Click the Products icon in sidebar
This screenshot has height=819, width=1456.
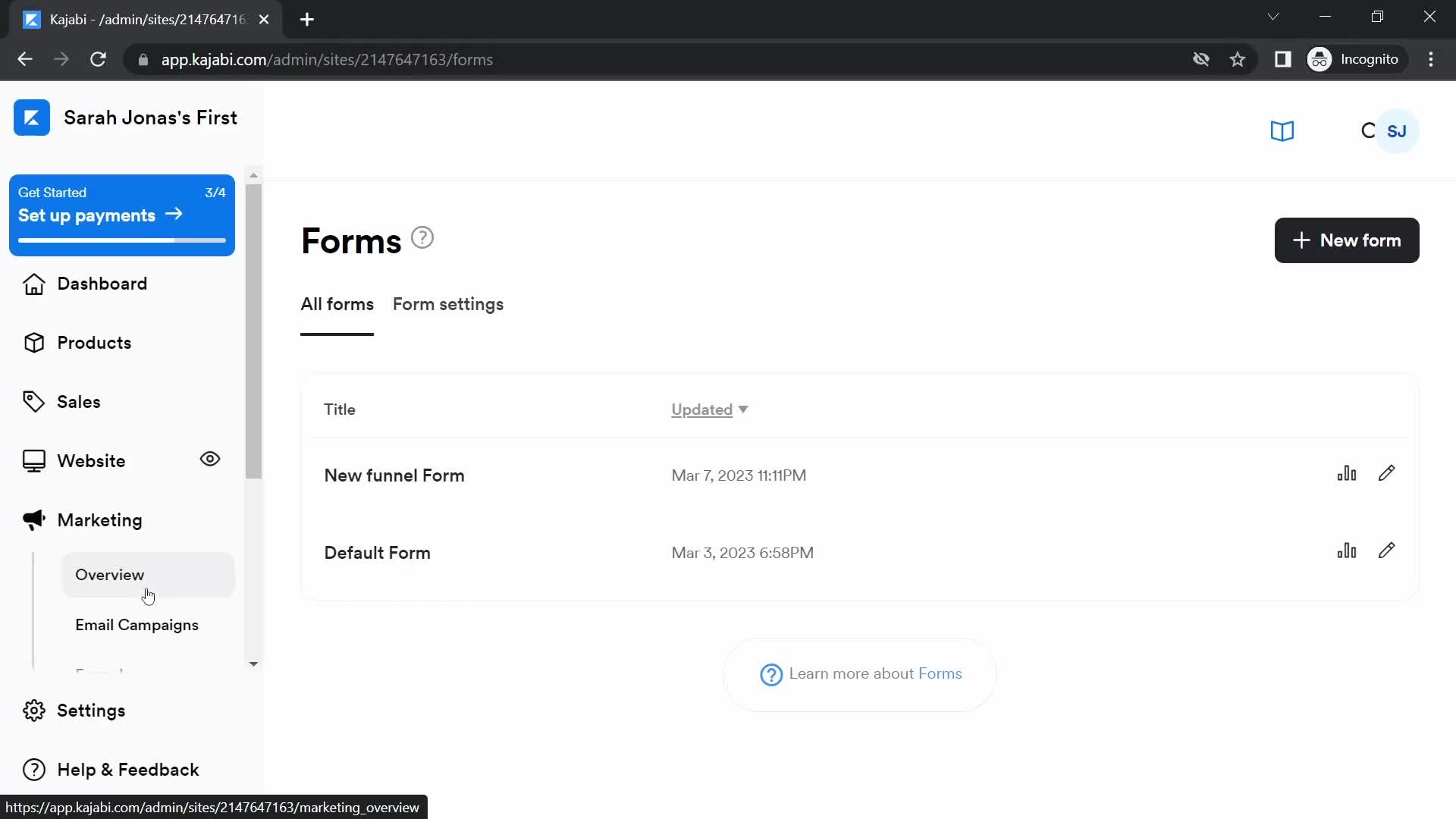click(34, 342)
